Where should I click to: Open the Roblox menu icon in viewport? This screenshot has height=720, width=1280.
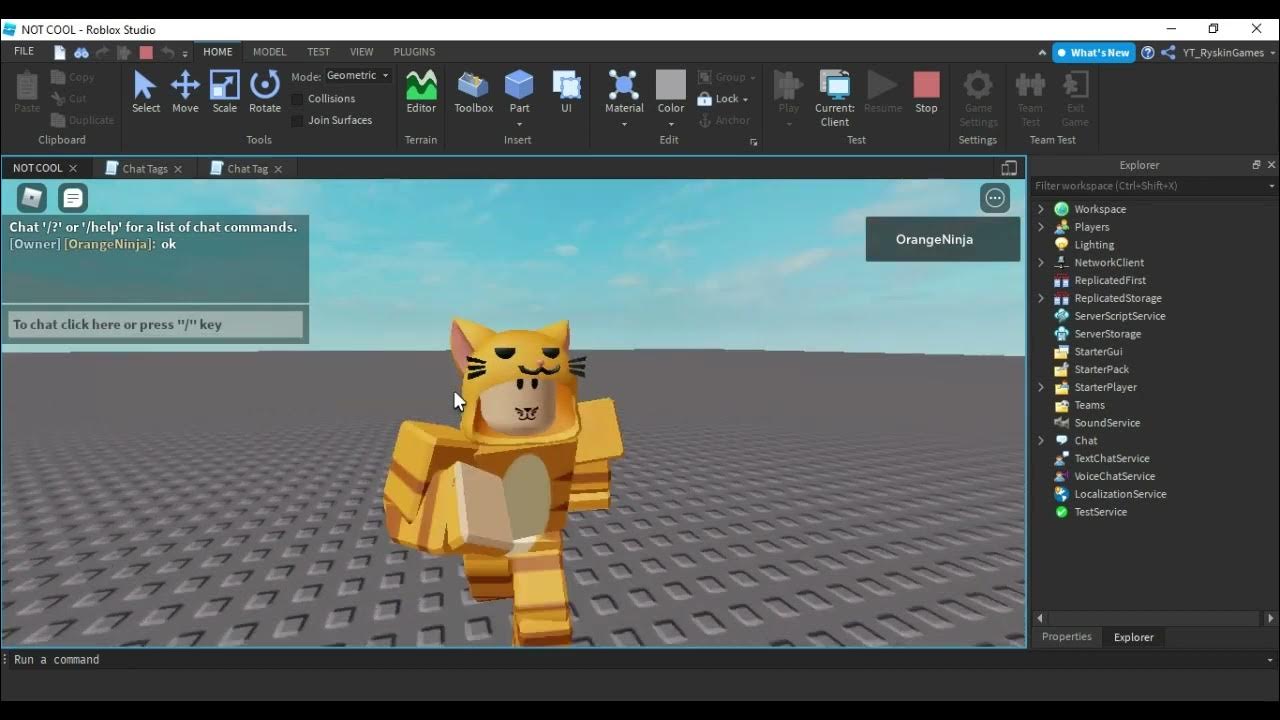(x=32, y=198)
